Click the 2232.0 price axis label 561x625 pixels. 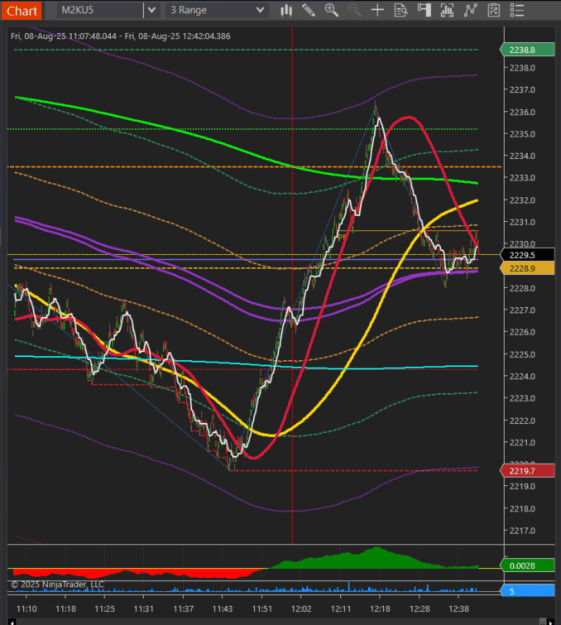[x=522, y=200]
